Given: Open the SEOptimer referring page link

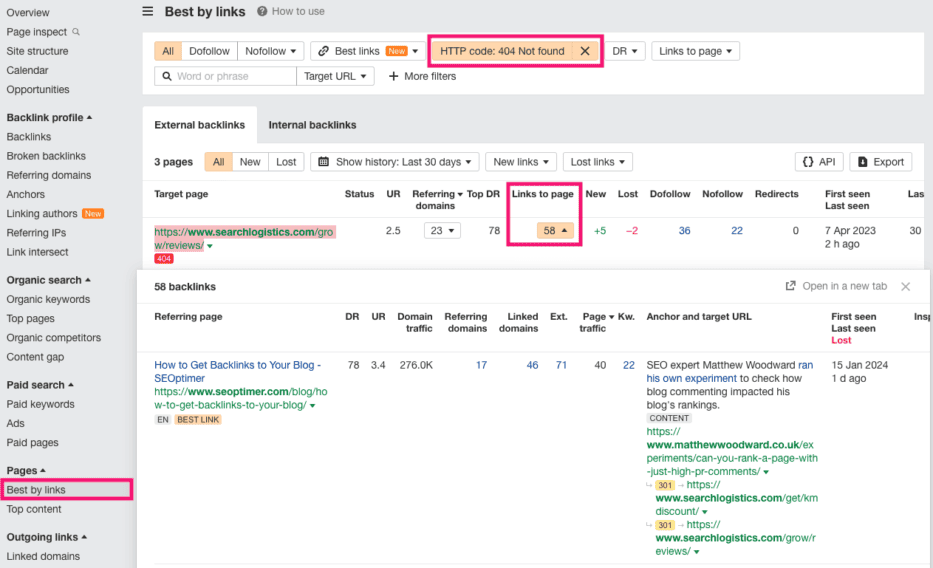Looking at the screenshot, I should 237,372.
